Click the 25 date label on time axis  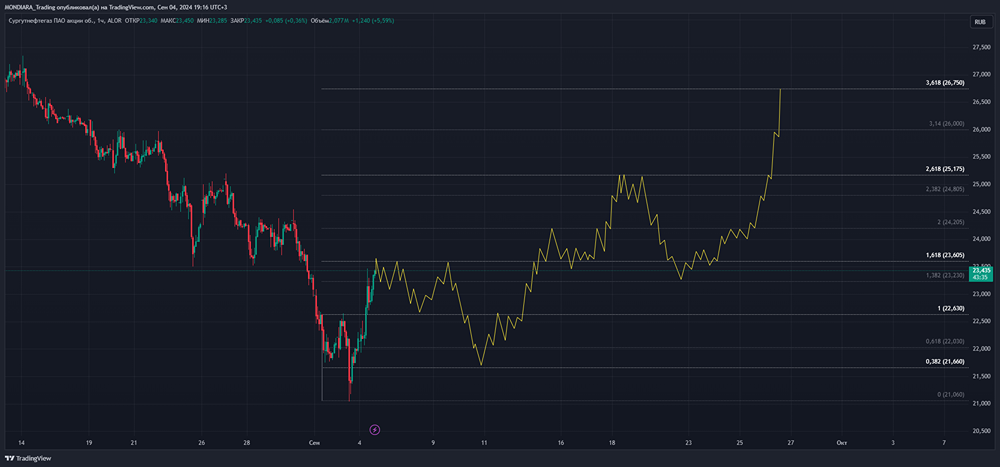[739, 443]
